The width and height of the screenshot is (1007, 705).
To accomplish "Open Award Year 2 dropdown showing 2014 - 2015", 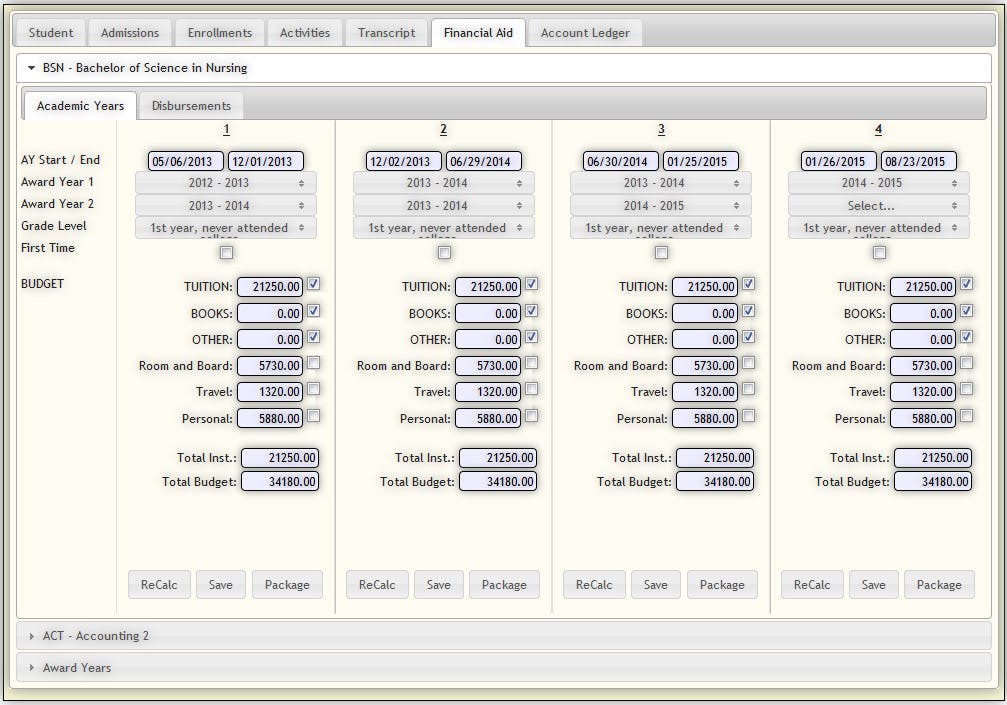I will (x=661, y=206).
